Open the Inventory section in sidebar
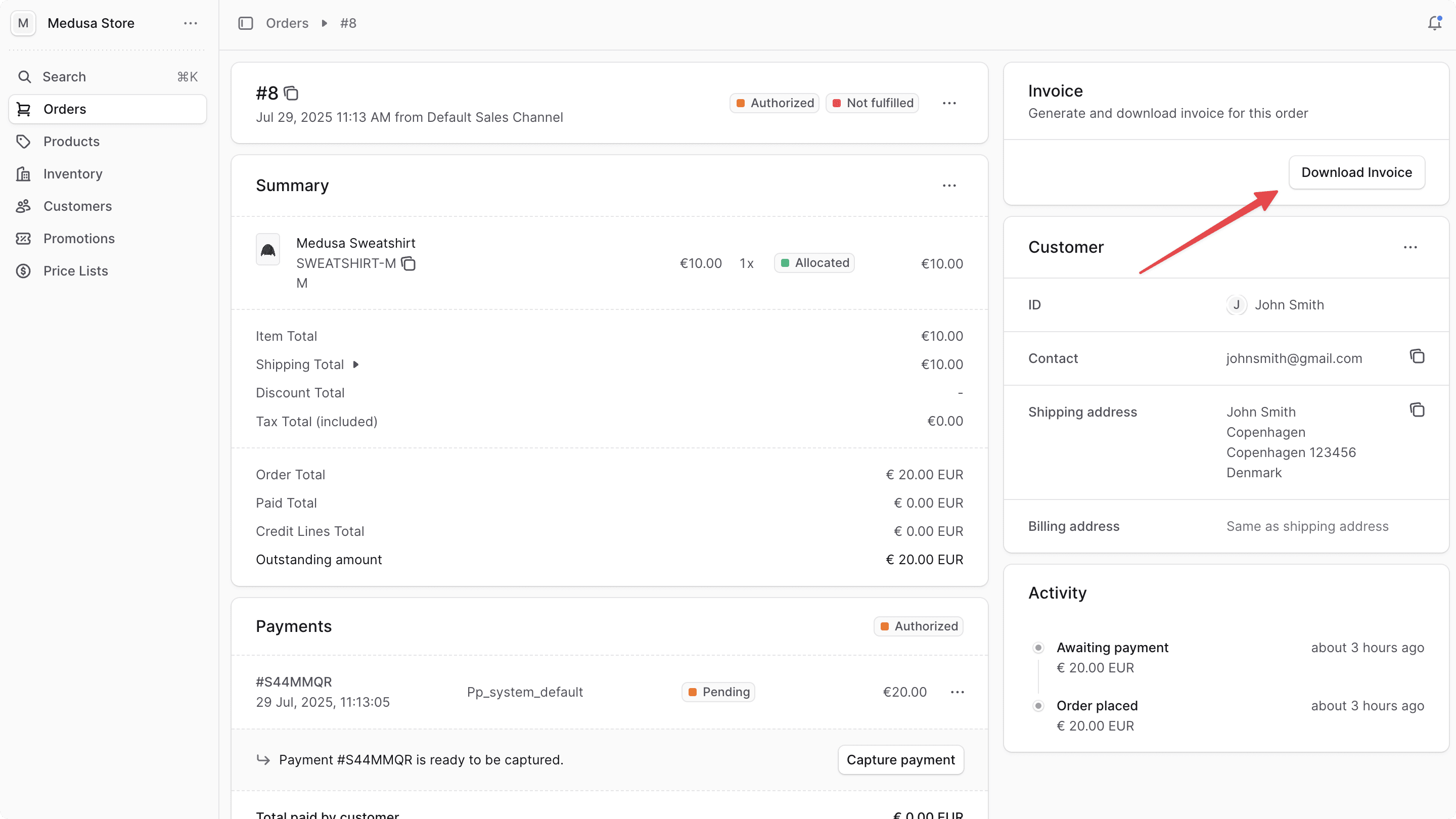This screenshot has height=819, width=1456. tap(72, 173)
